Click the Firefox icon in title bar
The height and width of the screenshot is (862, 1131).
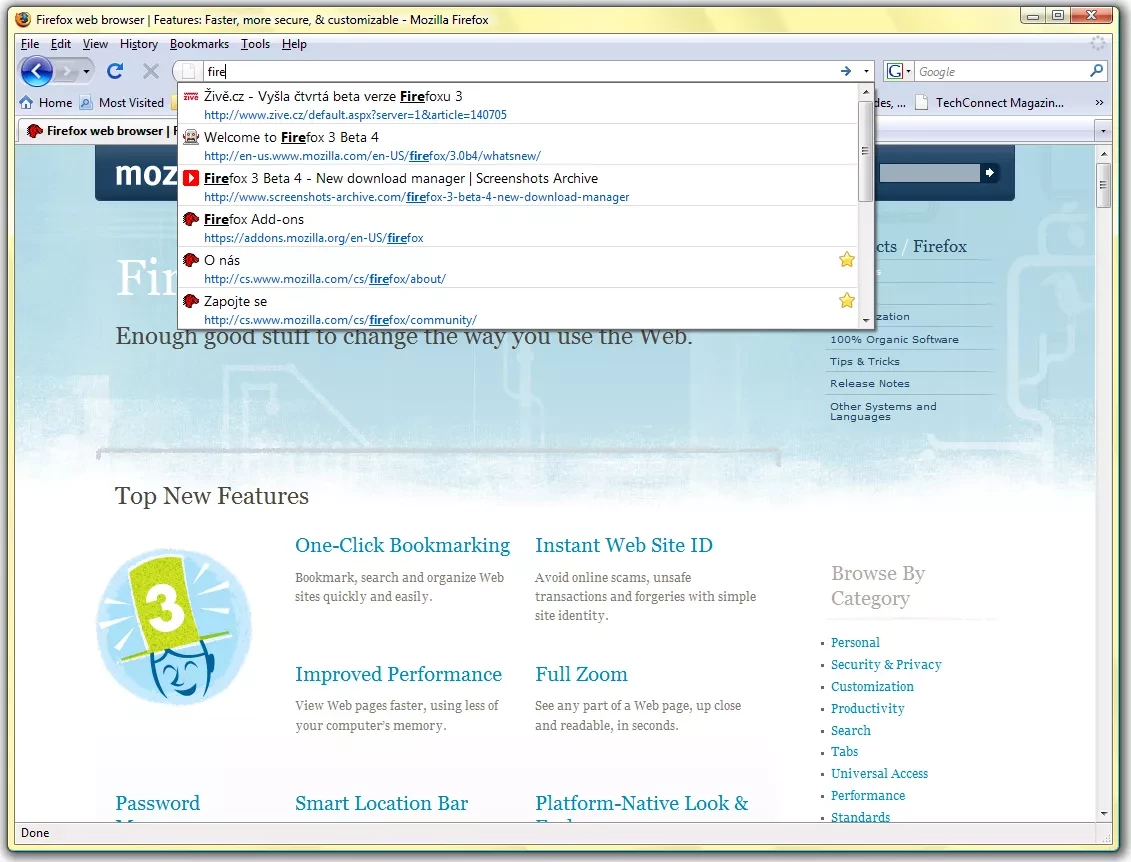tap(23, 19)
